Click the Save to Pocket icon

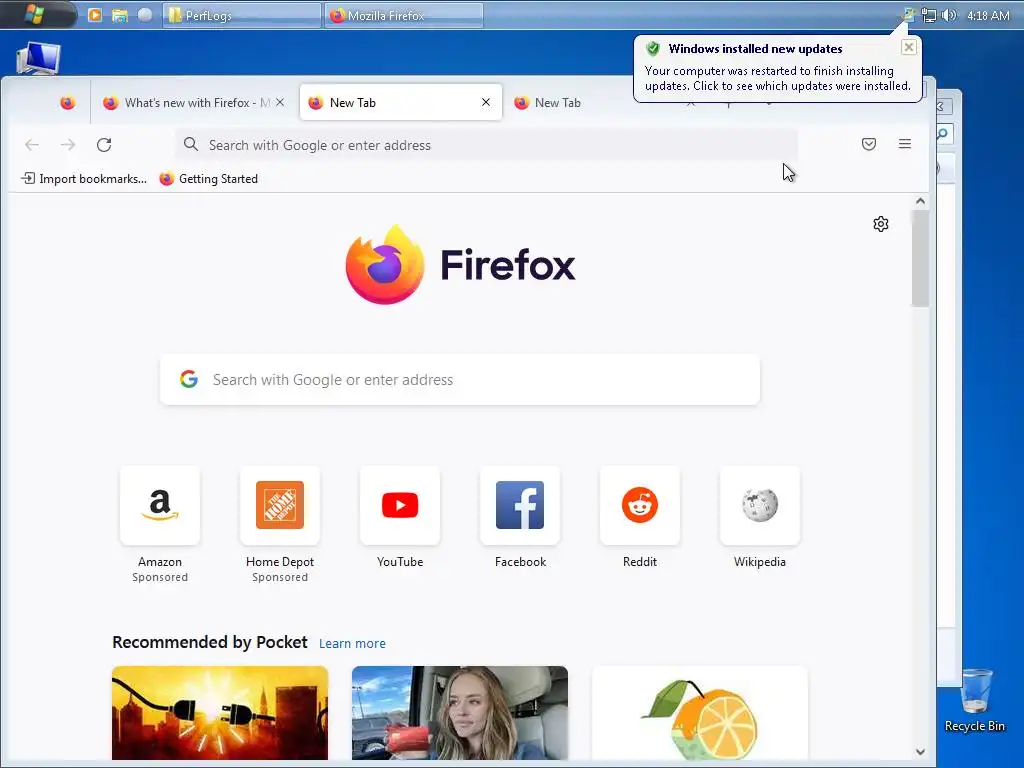869,144
